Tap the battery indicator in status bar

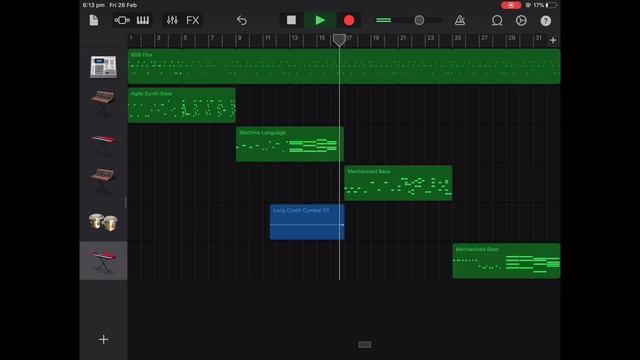551,5
